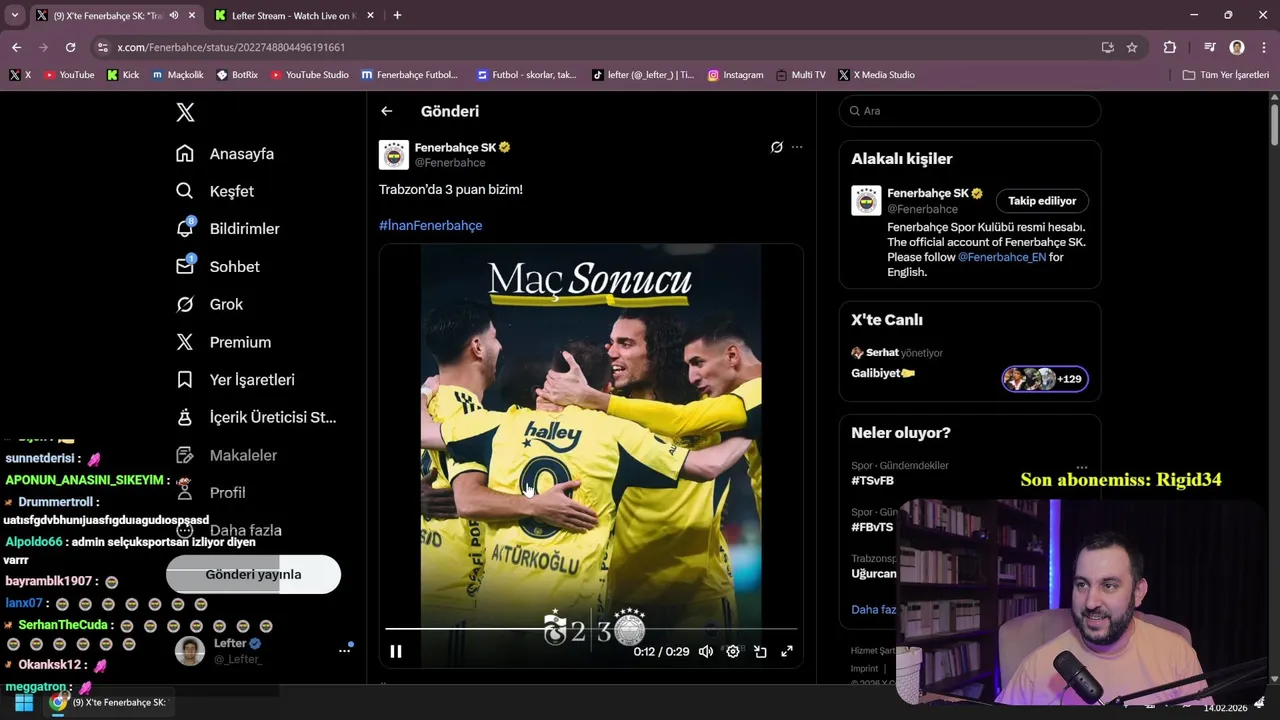1280x720 pixels.
Task: Click Gönderi yayınla button
Action: coord(253,574)
